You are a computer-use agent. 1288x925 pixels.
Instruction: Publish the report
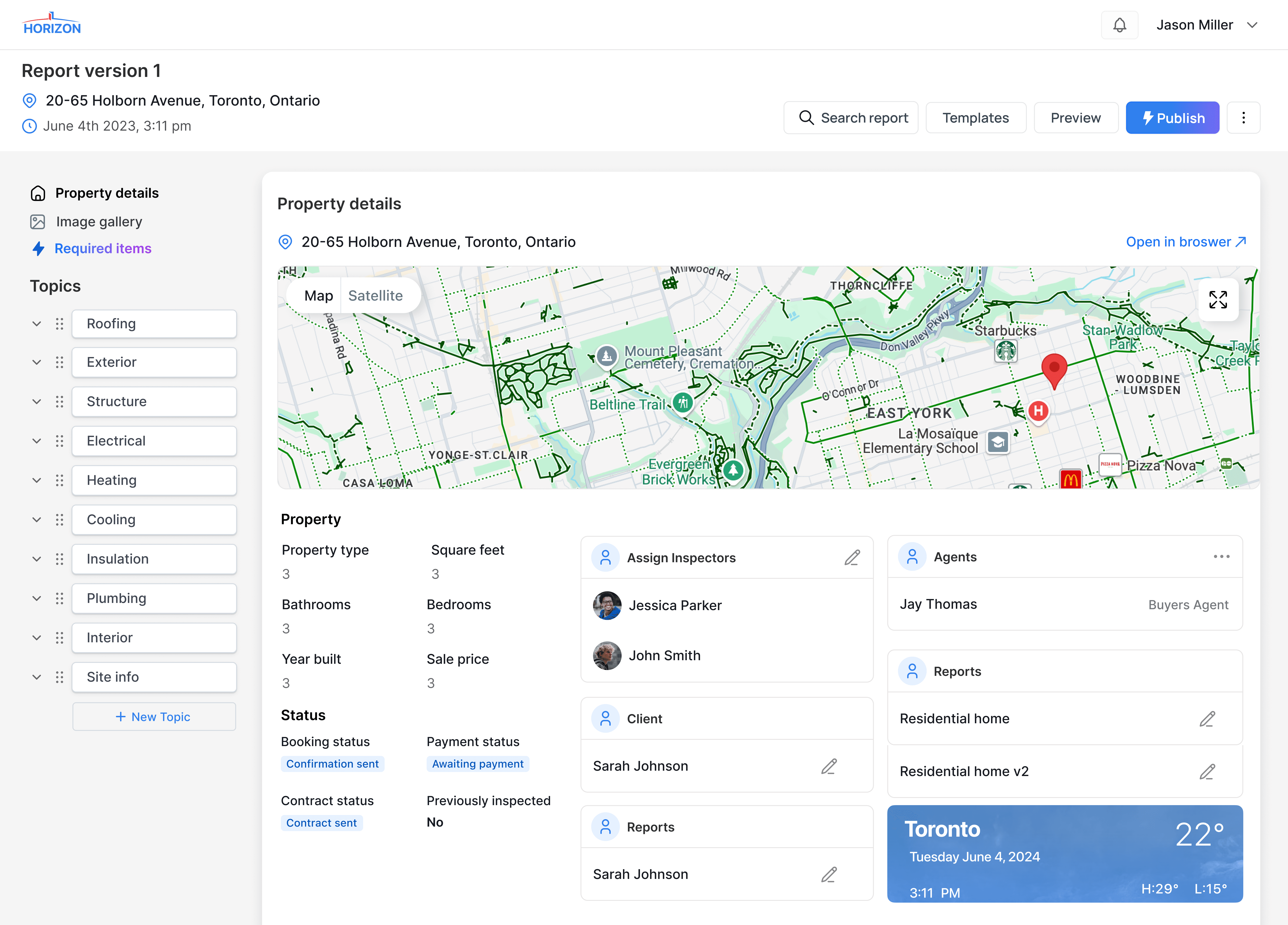pyautogui.click(x=1172, y=118)
